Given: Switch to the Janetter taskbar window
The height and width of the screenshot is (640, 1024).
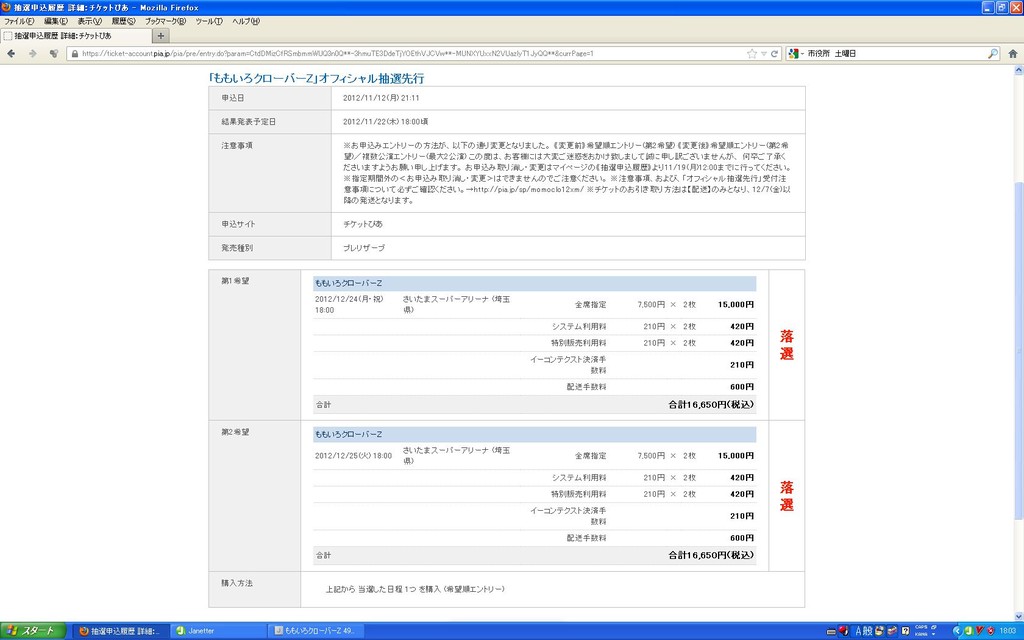Looking at the screenshot, I should tap(220, 631).
